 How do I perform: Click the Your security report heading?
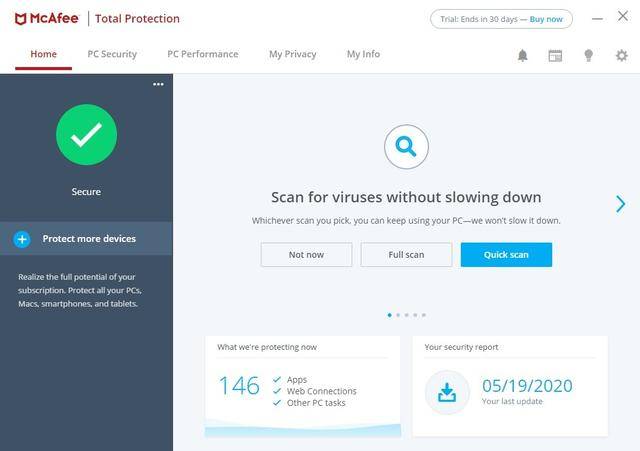coord(461,347)
